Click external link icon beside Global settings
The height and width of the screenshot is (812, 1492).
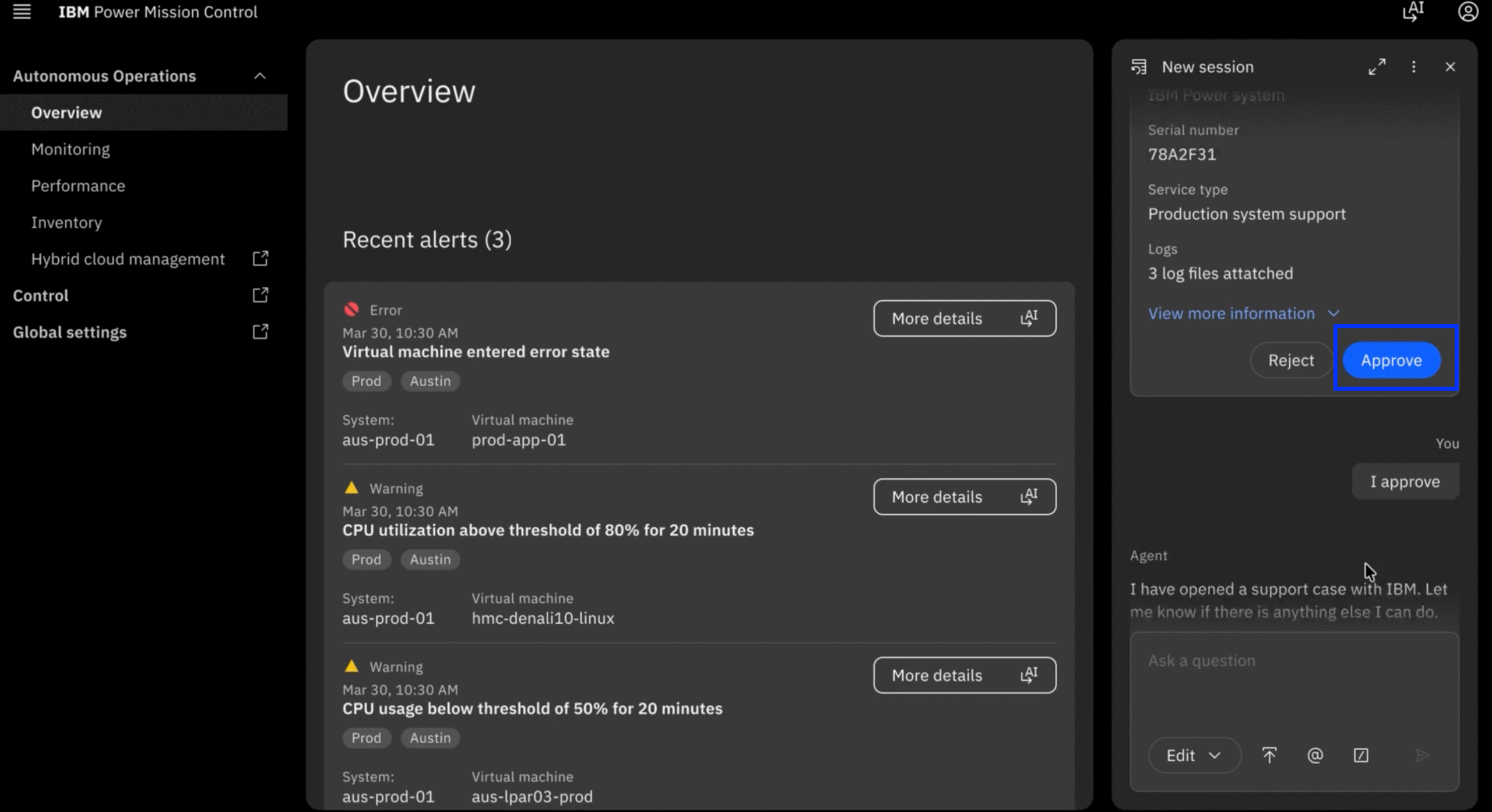click(261, 332)
